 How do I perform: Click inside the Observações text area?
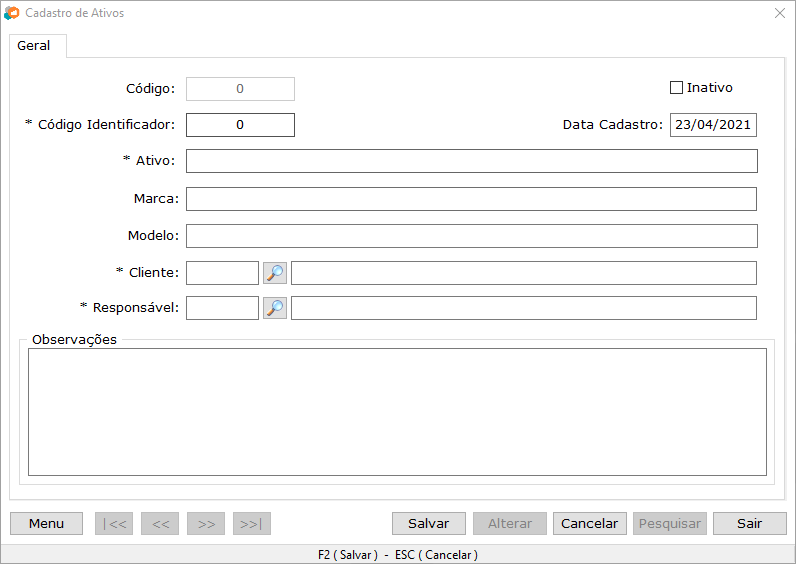(397, 411)
